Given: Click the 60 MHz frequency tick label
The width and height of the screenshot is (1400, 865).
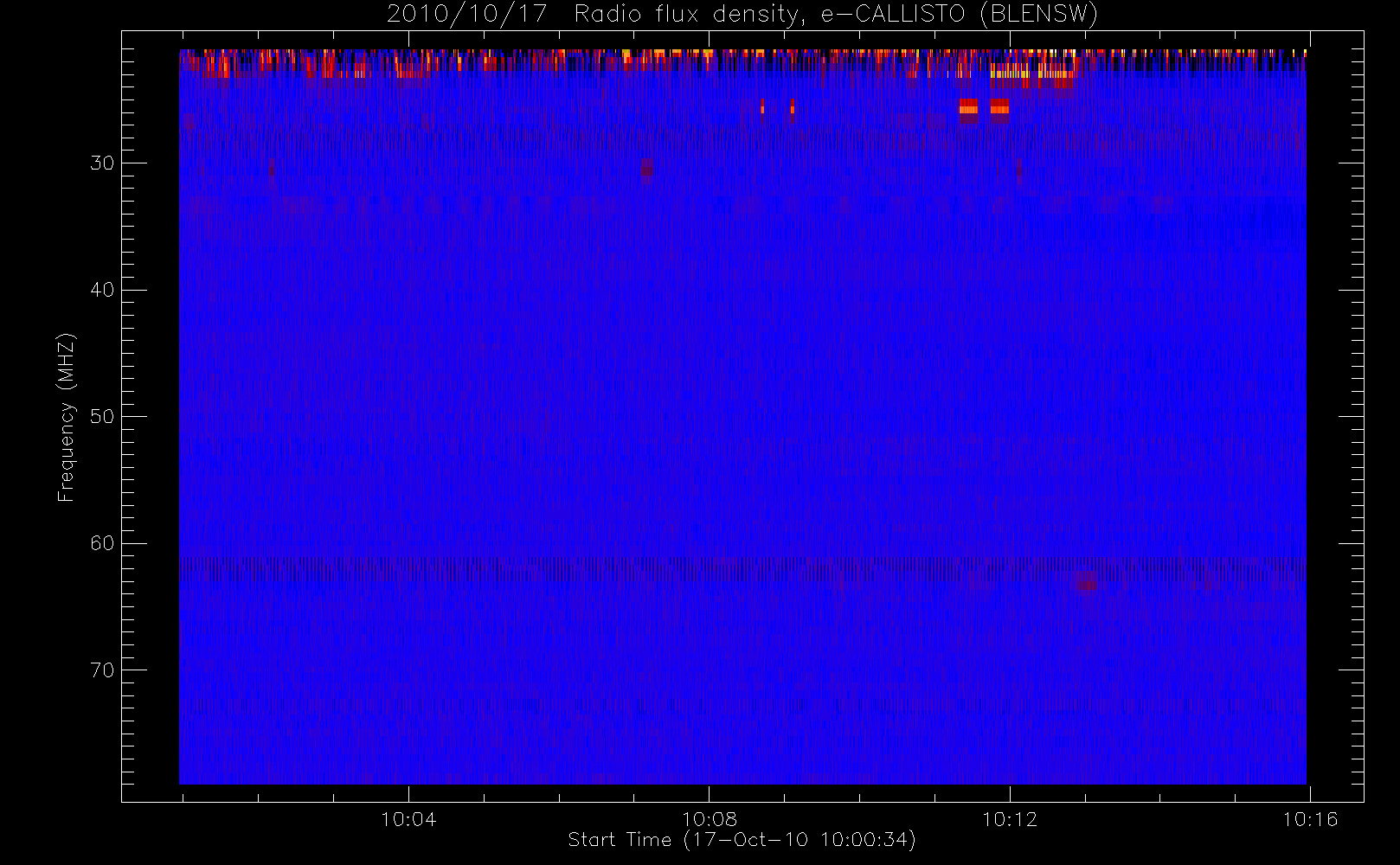Looking at the screenshot, I should click(x=102, y=543).
